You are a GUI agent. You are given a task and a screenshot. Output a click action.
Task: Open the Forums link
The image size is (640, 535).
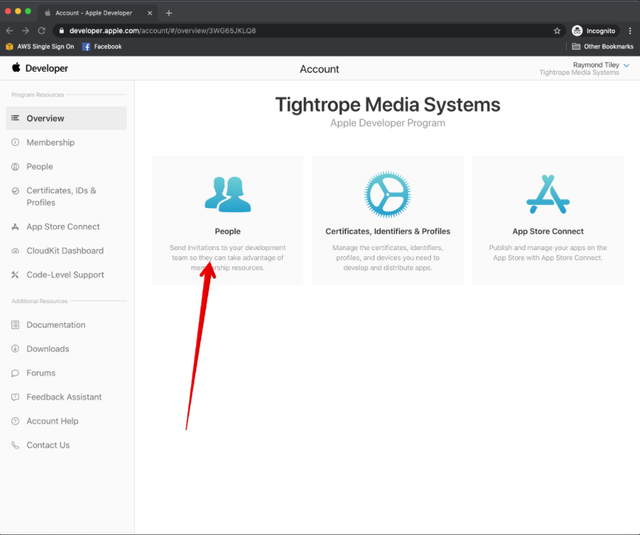tap(41, 373)
